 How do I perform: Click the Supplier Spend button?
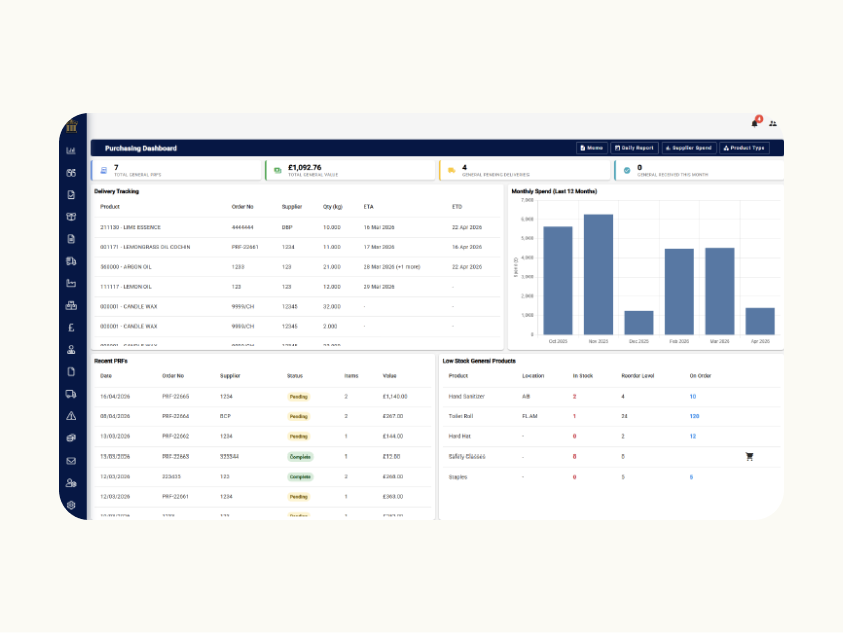pyautogui.click(x=689, y=148)
